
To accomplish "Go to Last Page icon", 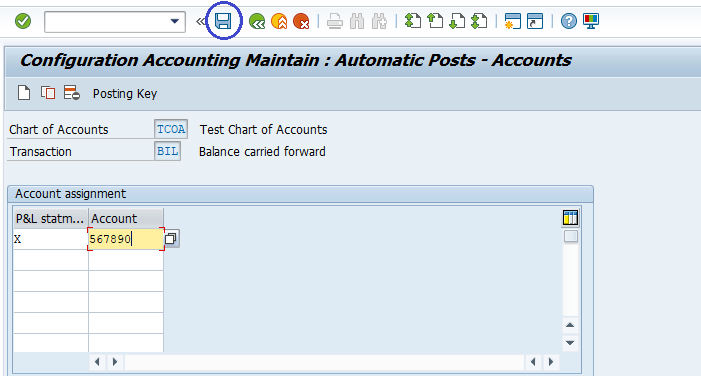I will click(479, 21).
